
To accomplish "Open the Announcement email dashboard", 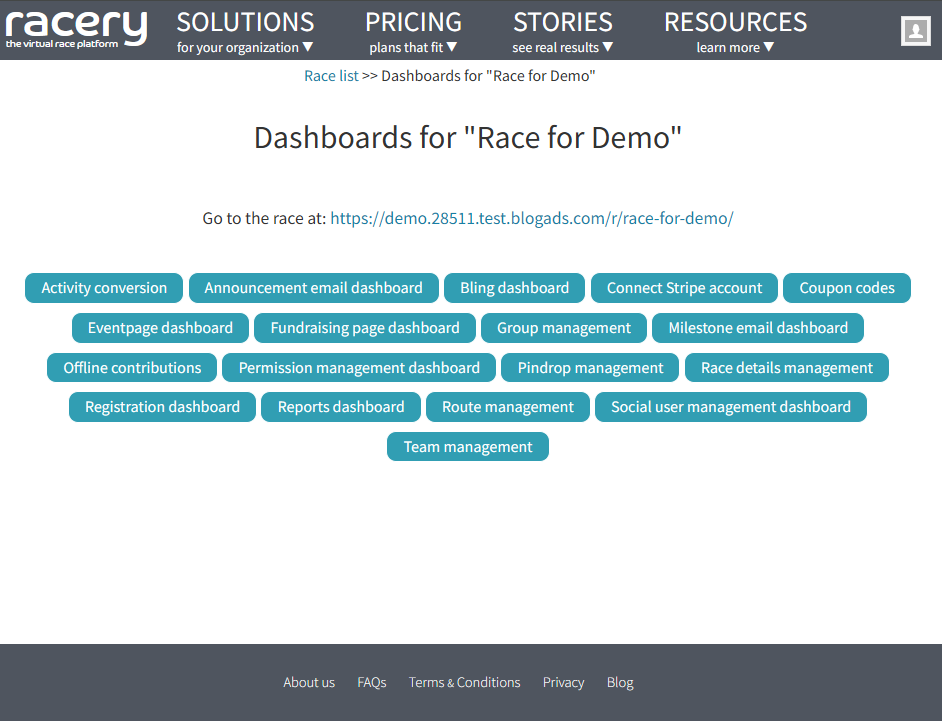I will coord(313,287).
